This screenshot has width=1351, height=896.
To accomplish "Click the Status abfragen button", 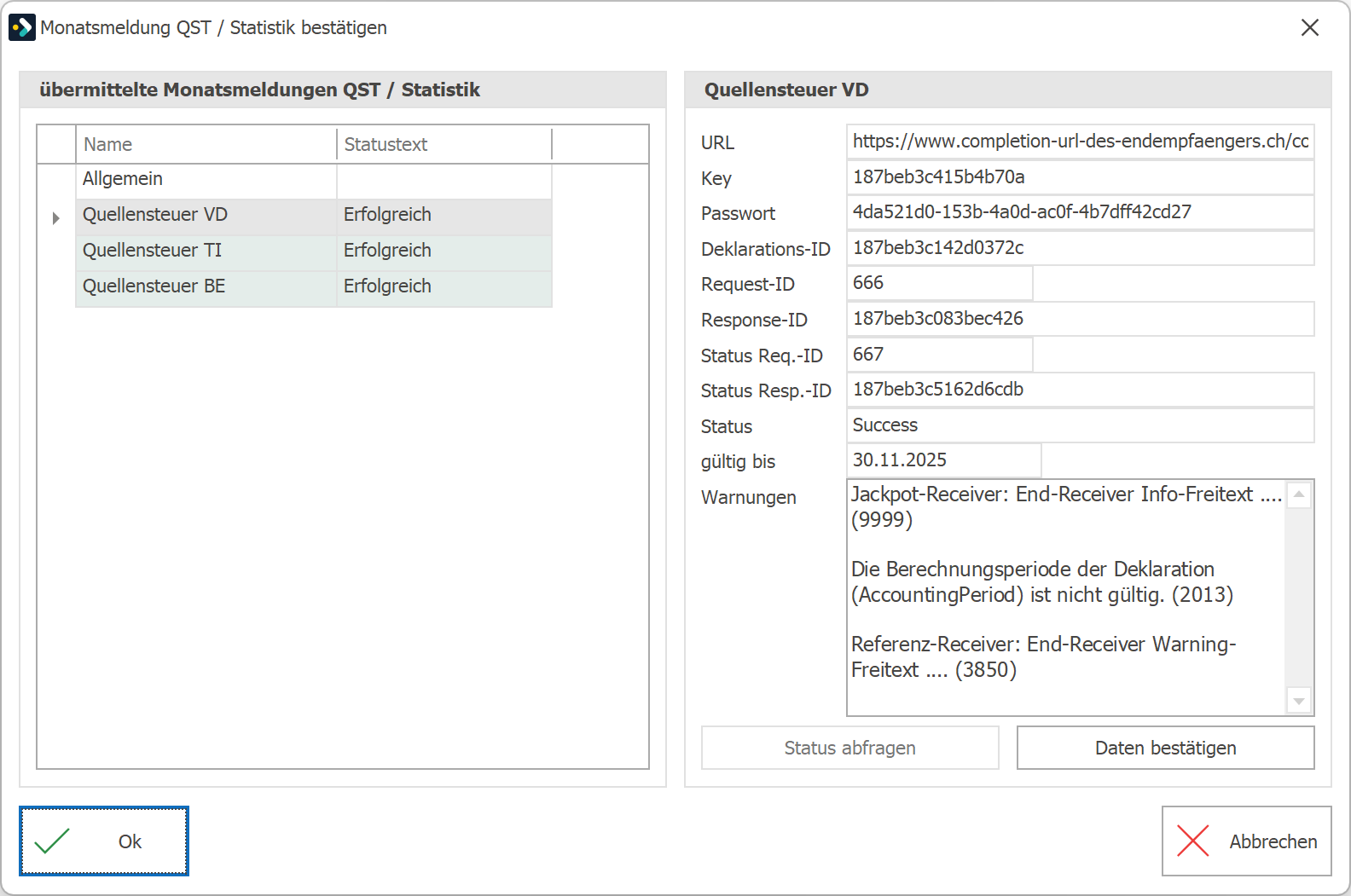I will pyautogui.click(x=849, y=748).
